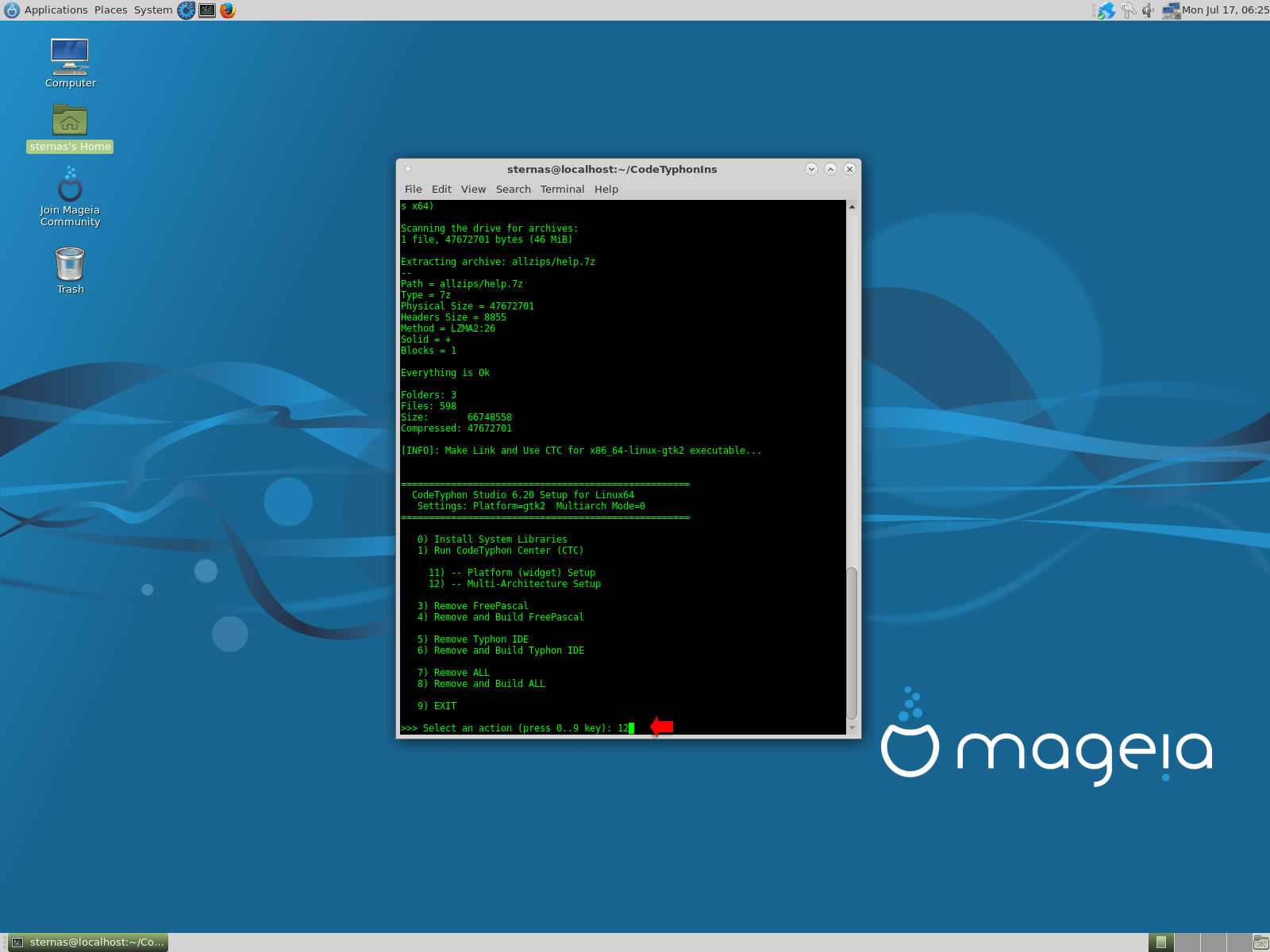Launch terminal from the top panel icon
Image resolution: width=1270 pixels, height=952 pixels.
tap(207, 10)
